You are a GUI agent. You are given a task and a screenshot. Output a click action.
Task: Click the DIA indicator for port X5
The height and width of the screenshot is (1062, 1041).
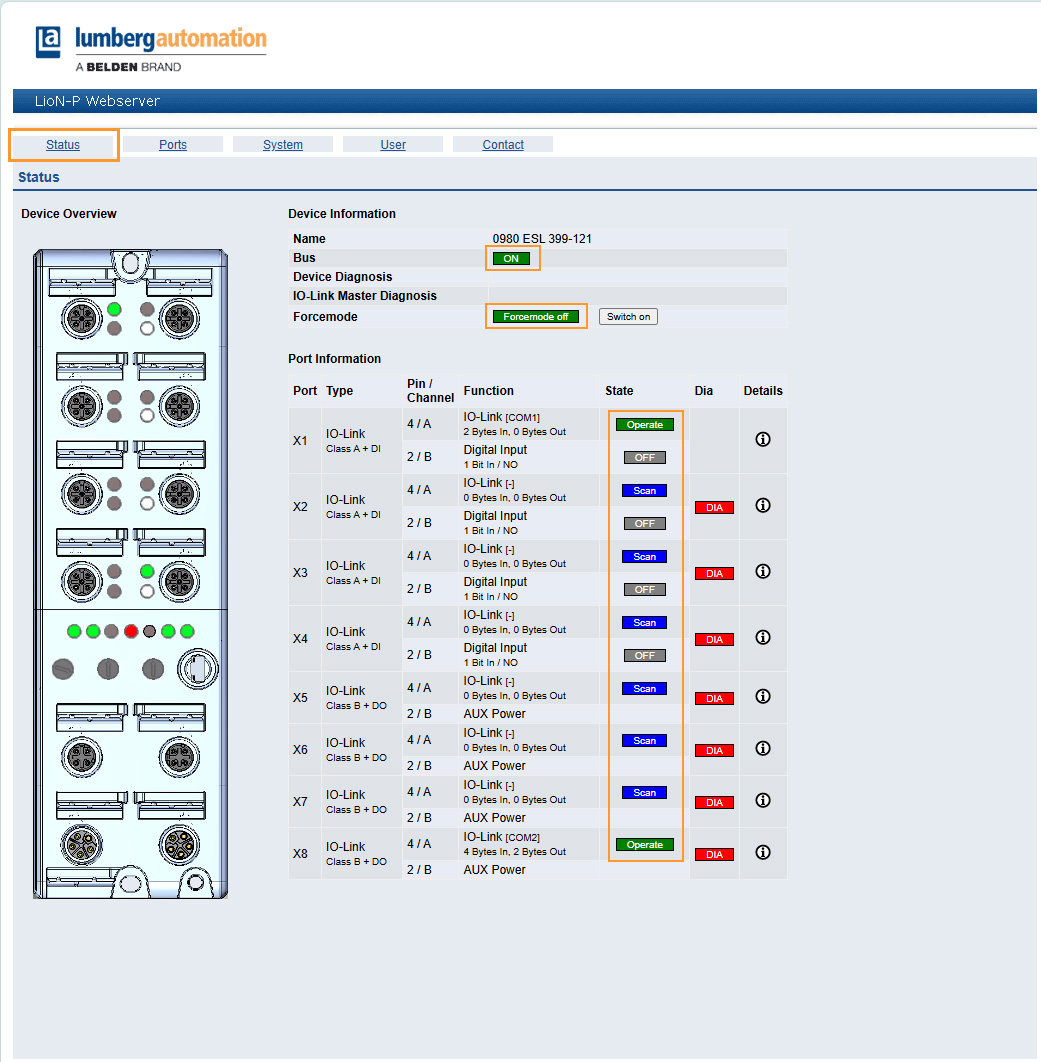pyautogui.click(x=713, y=698)
